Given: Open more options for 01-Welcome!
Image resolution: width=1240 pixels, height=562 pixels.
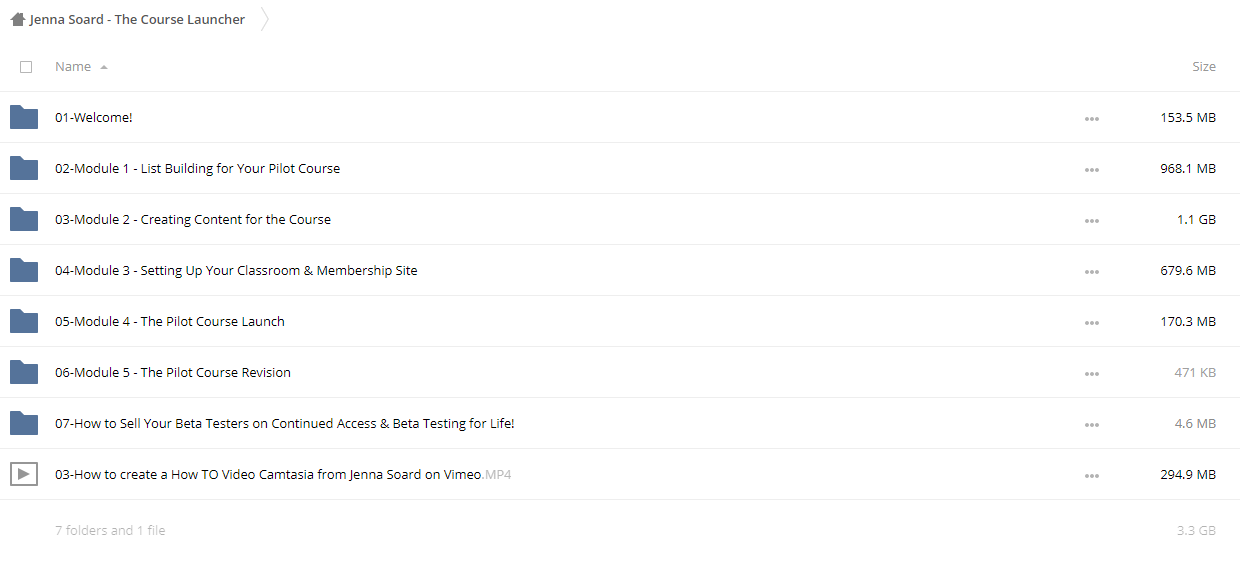Looking at the screenshot, I should point(1091,118).
